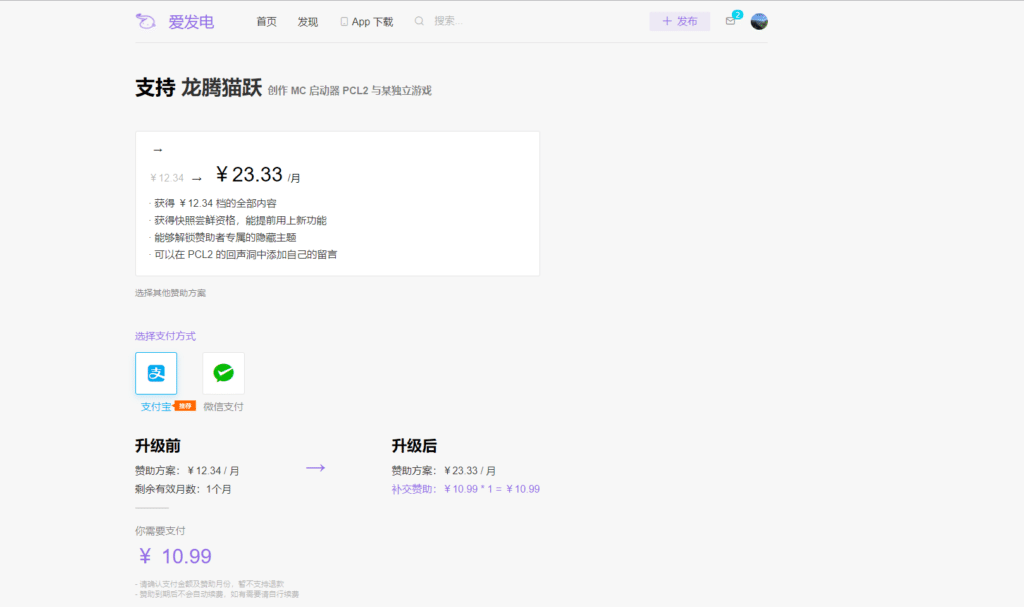The width and height of the screenshot is (1024, 607).
Task: Click the orange 推荐 badge
Action: (x=185, y=406)
